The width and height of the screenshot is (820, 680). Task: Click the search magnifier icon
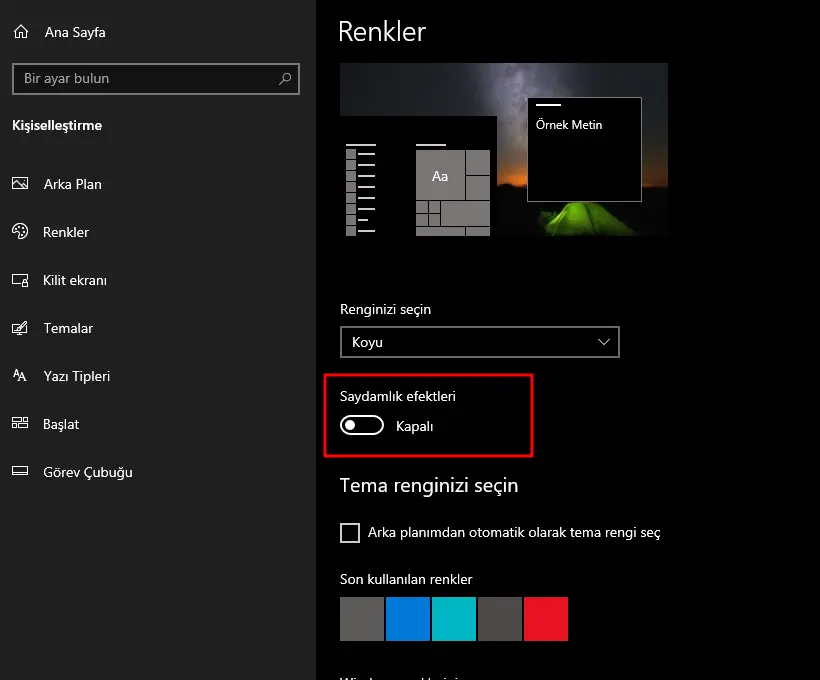click(285, 78)
